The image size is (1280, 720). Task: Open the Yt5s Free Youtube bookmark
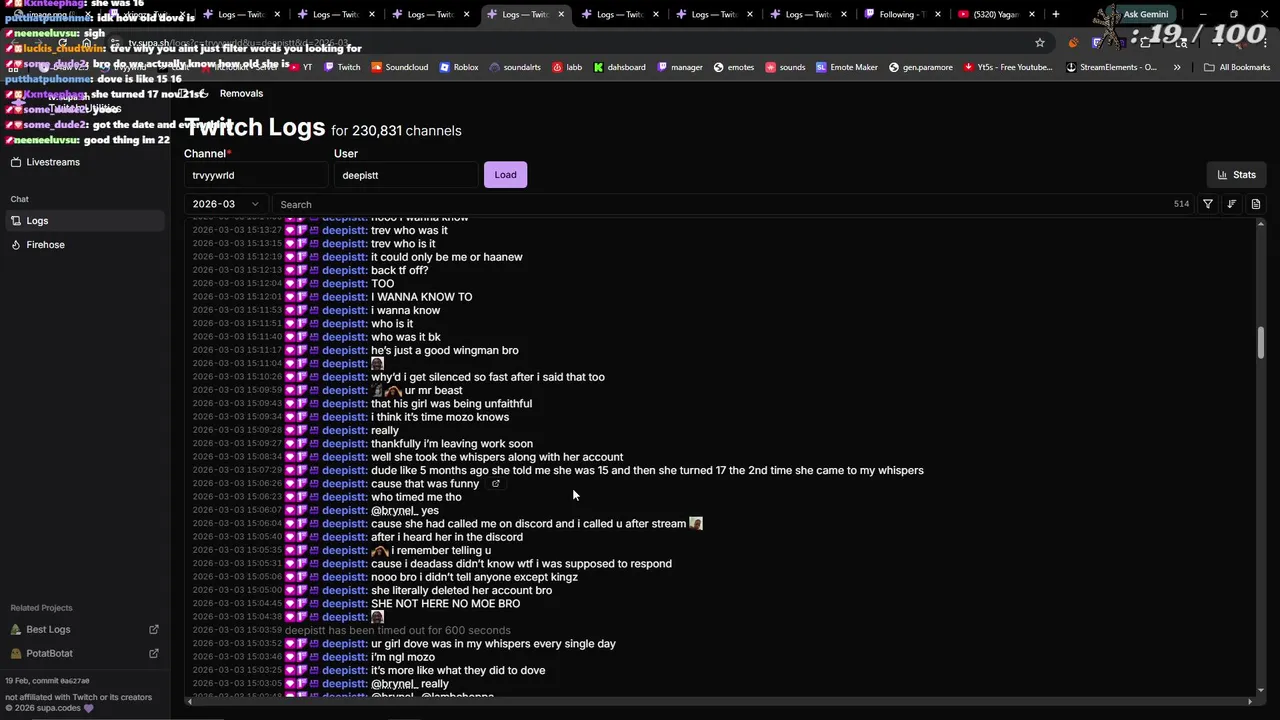[1008, 67]
